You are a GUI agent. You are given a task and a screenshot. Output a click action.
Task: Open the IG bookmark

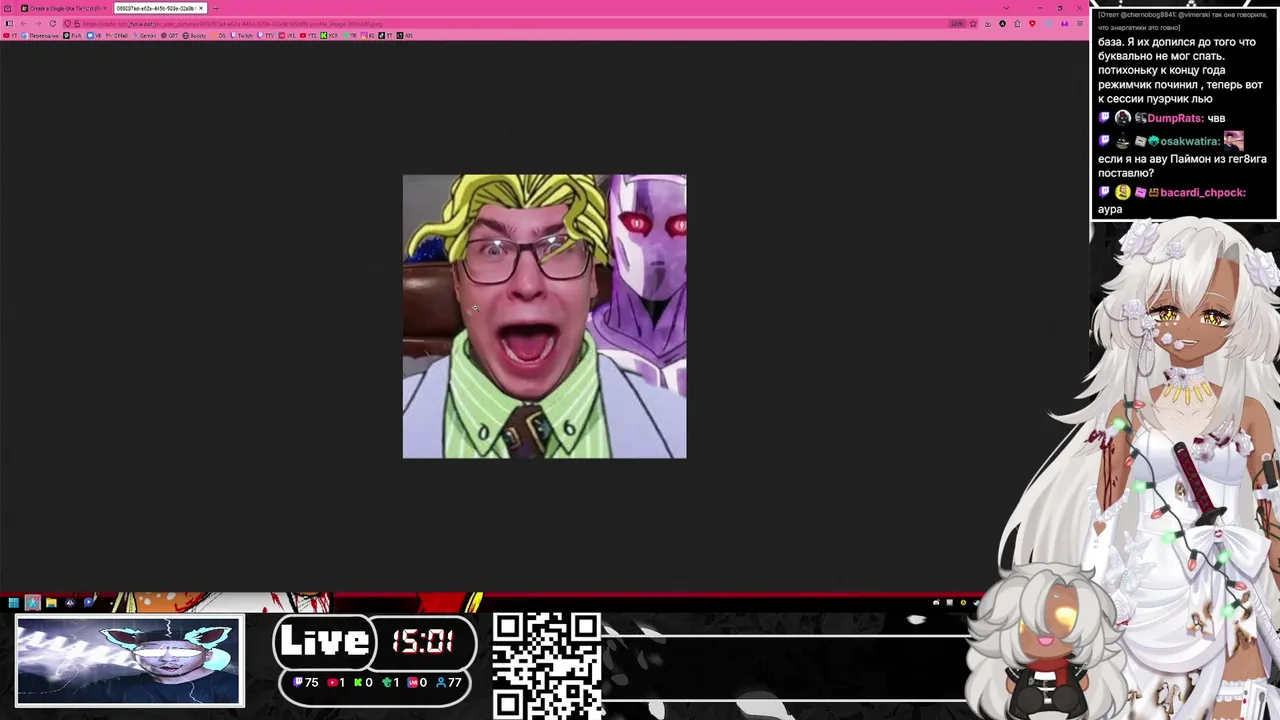point(367,35)
